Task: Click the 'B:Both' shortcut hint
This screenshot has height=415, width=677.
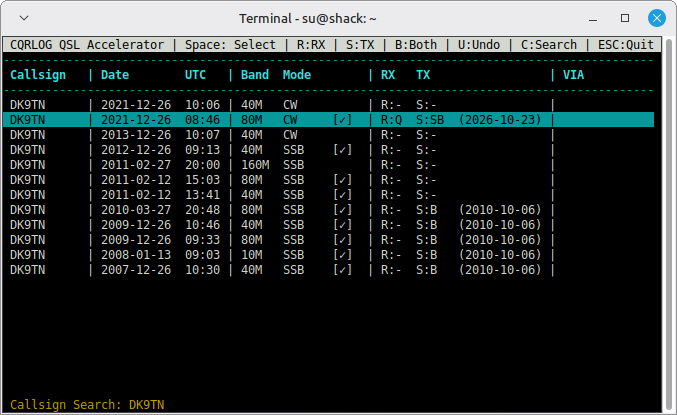Action: 416,45
